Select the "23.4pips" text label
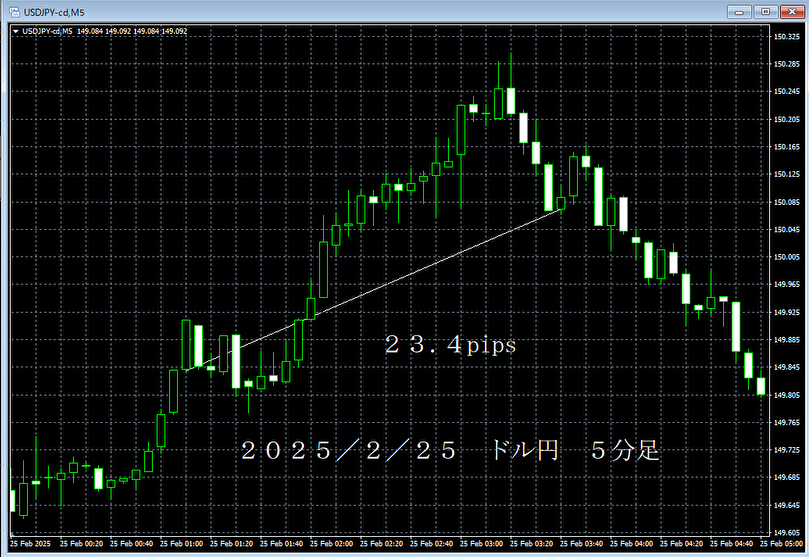This screenshot has height=557, width=809. pyautogui.click(x=450, y=345)
